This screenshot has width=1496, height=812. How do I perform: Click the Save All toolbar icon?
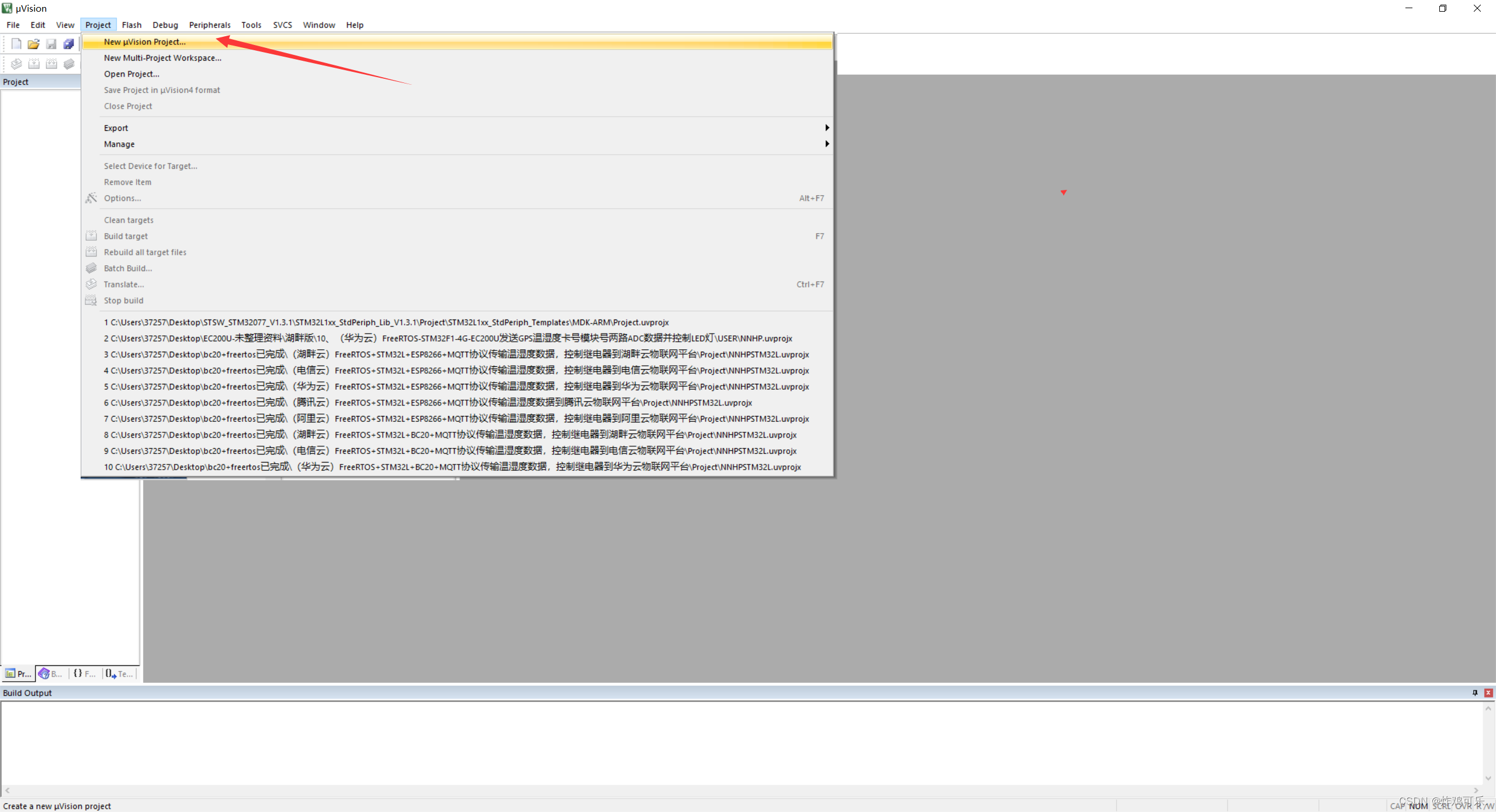coord(69,44)
